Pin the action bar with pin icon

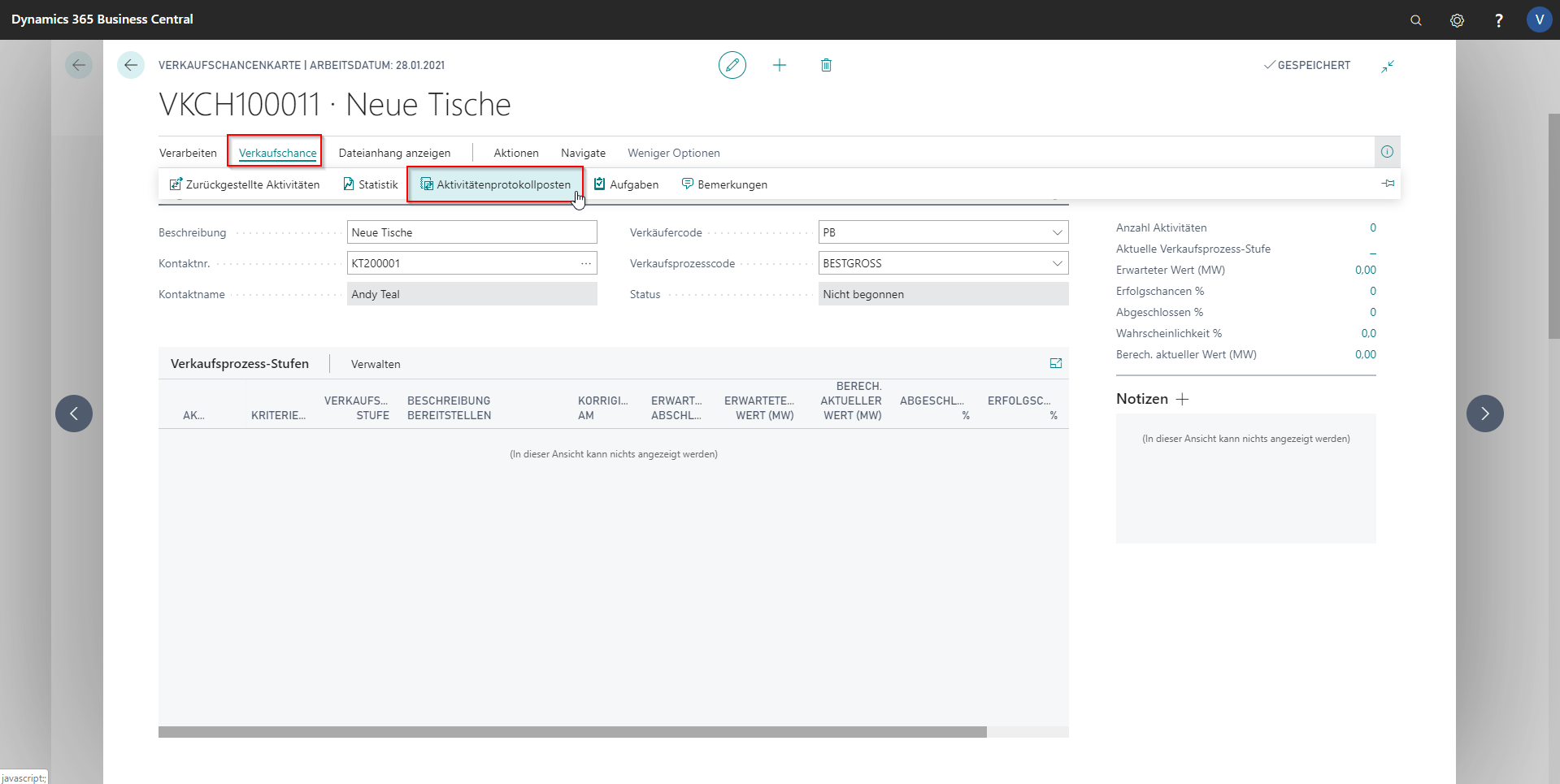tap(1388, 184)
